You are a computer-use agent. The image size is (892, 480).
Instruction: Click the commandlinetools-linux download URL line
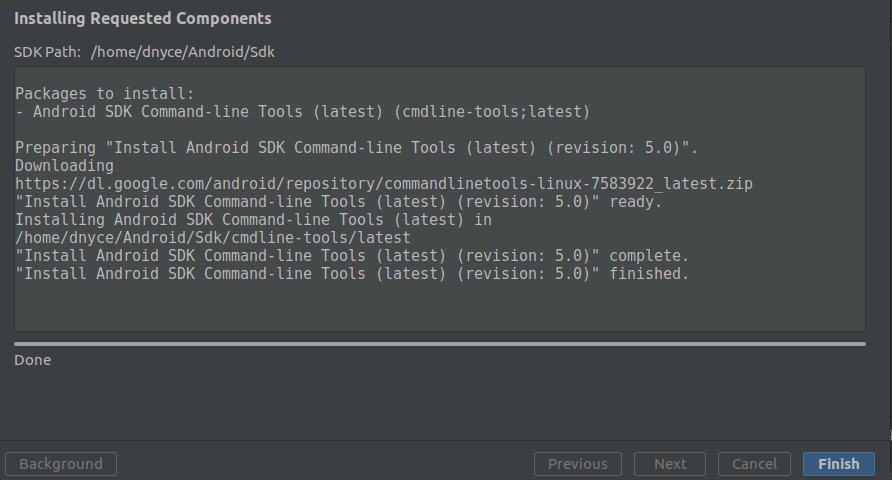coord(384,184)
